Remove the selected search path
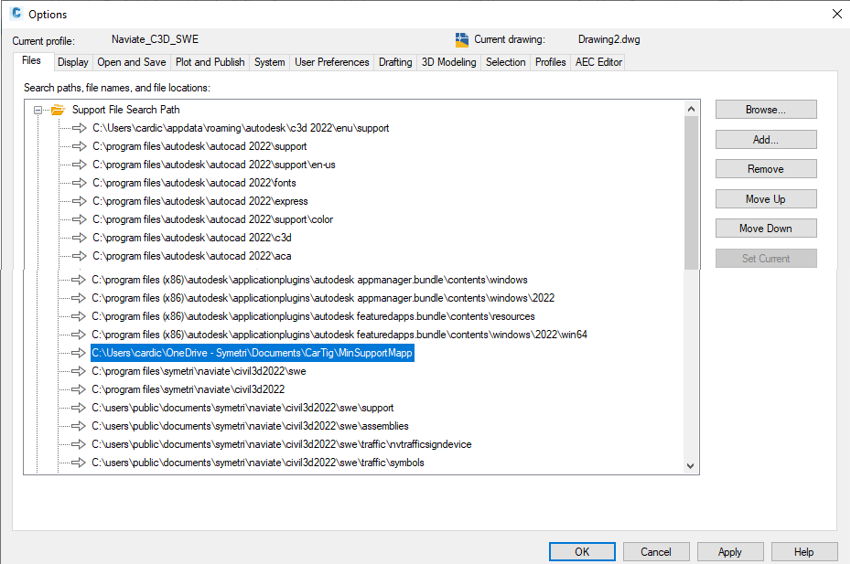This screenshot has width=850, height=564. pyautogui.click(x=765, y=169)
